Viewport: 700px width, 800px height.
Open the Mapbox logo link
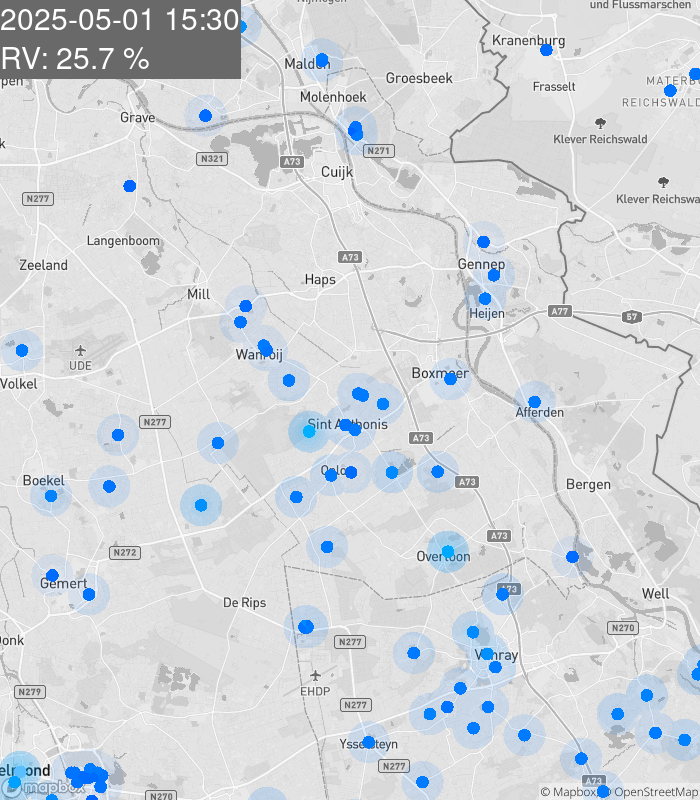[x=43, y=788]
